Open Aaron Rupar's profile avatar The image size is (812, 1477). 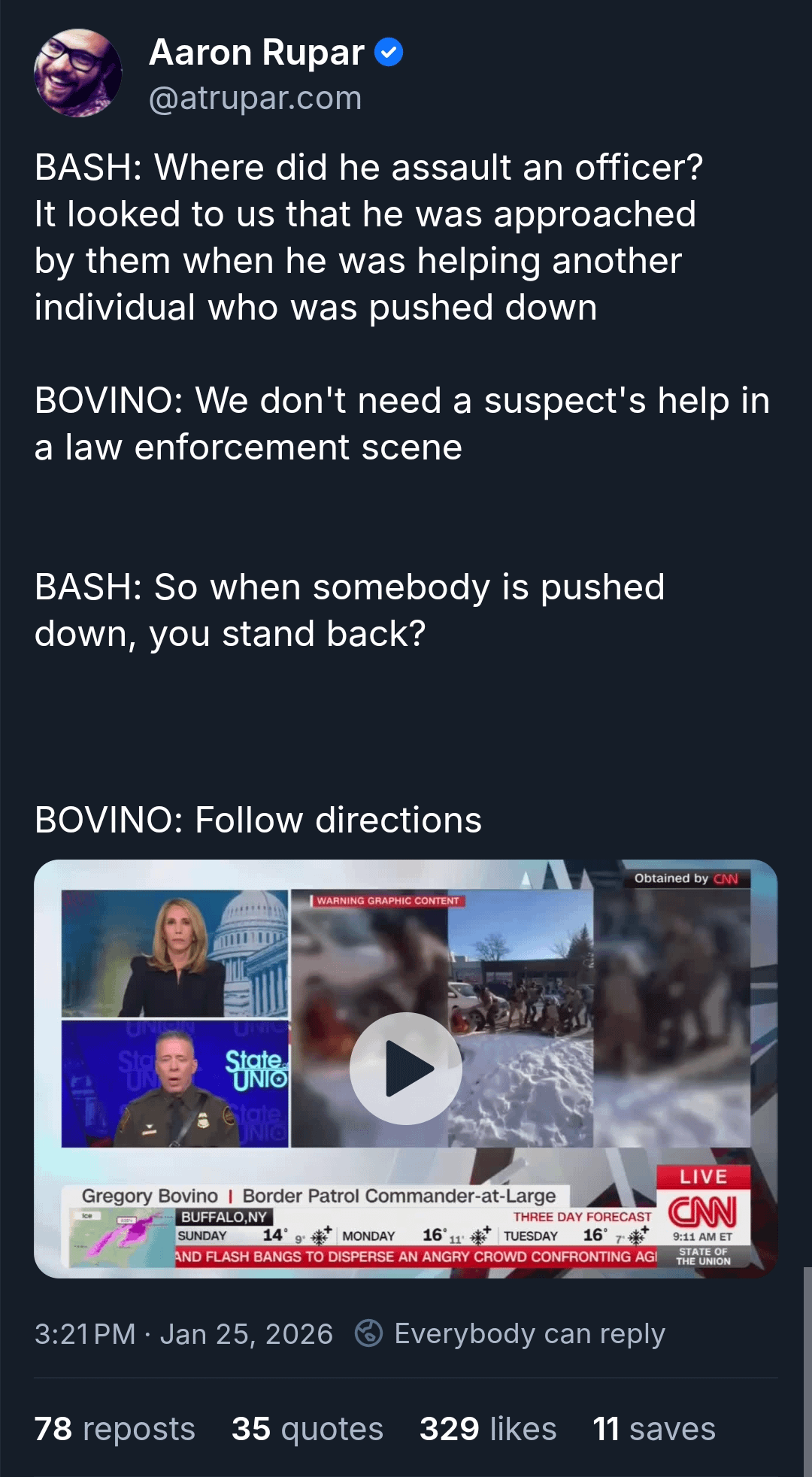pyautogui.click(x=77, y=73)
